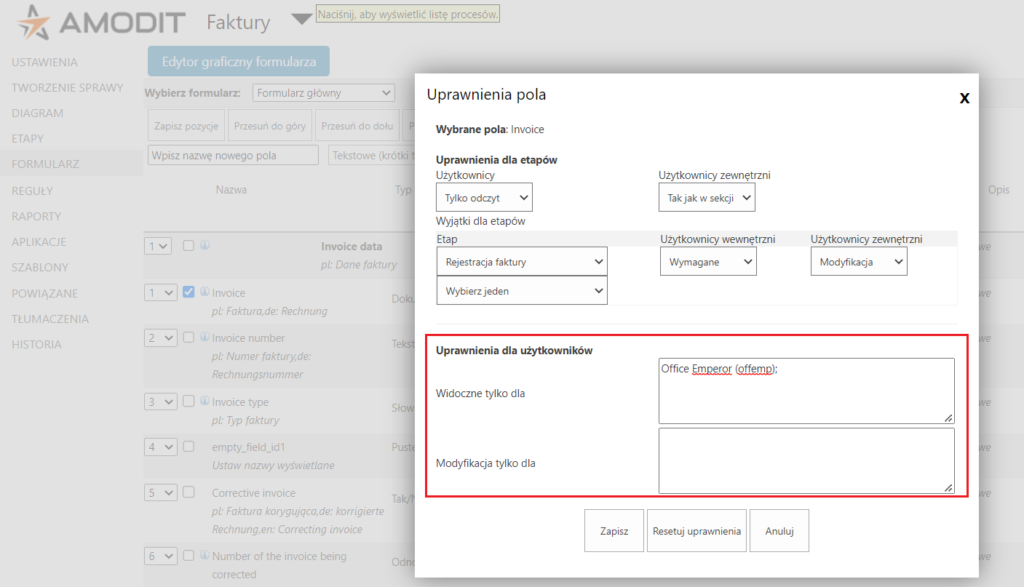1024x587 pixels.
Task: Click the info icon beside Invoice number
Action: click(204, 337)
